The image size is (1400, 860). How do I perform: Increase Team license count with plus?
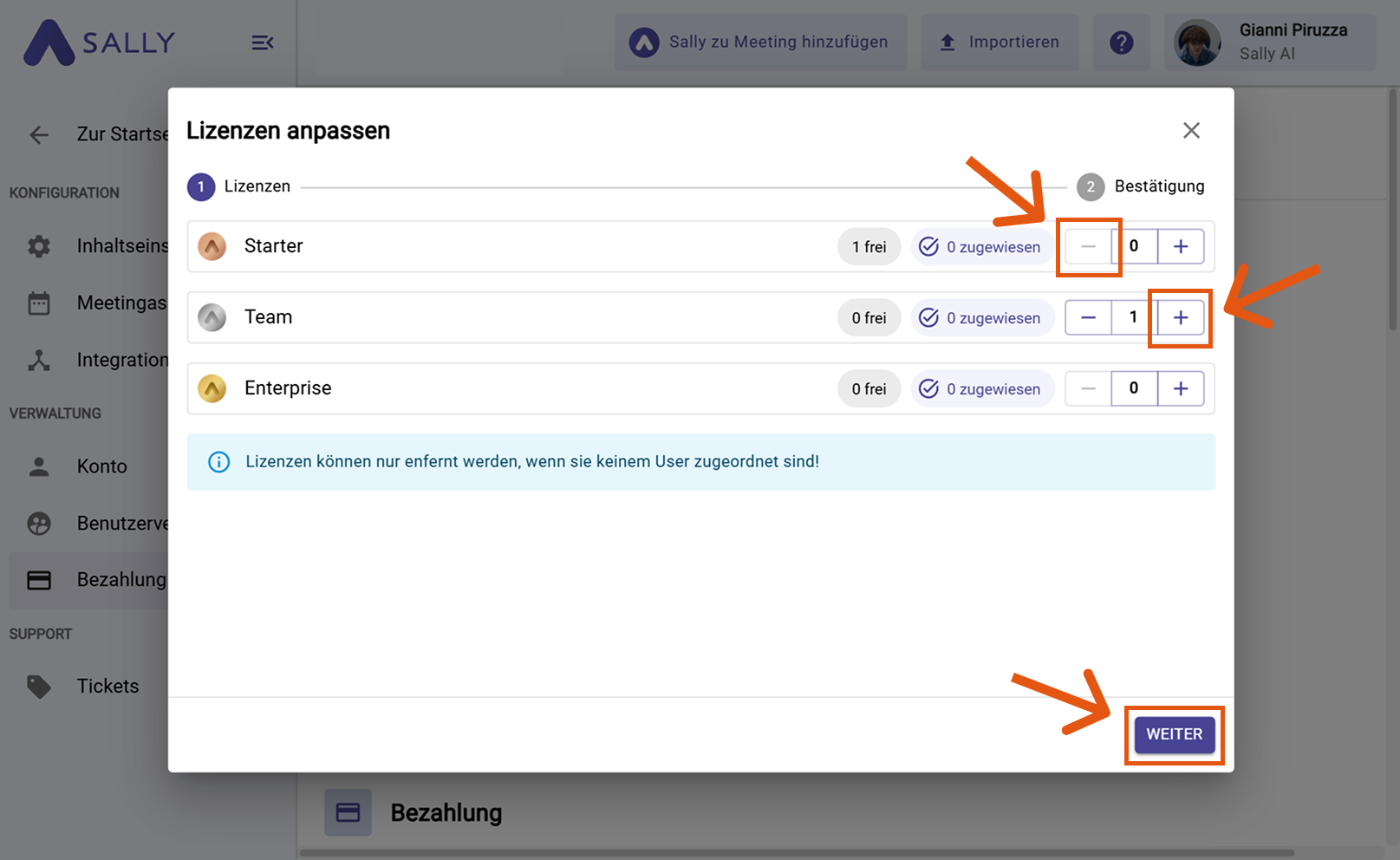point(1181,317)
